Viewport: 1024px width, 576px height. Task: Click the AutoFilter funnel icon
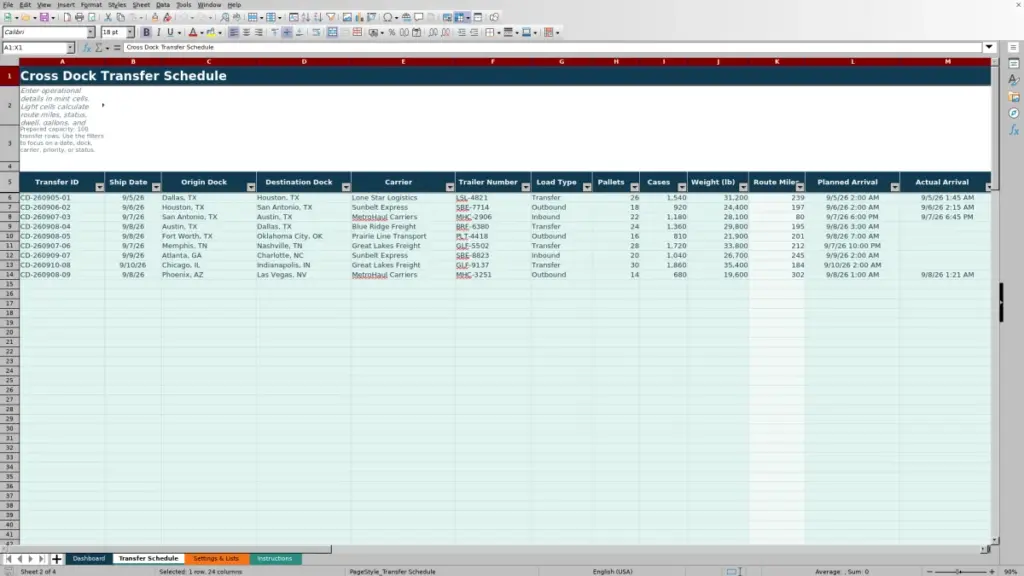click(x=331, y=18)
